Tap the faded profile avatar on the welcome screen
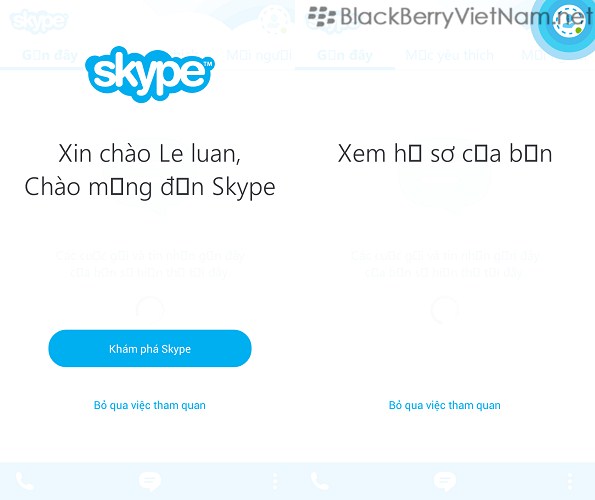Image resolution: width=595 pixels, height=500 pixels. [274, 18]
